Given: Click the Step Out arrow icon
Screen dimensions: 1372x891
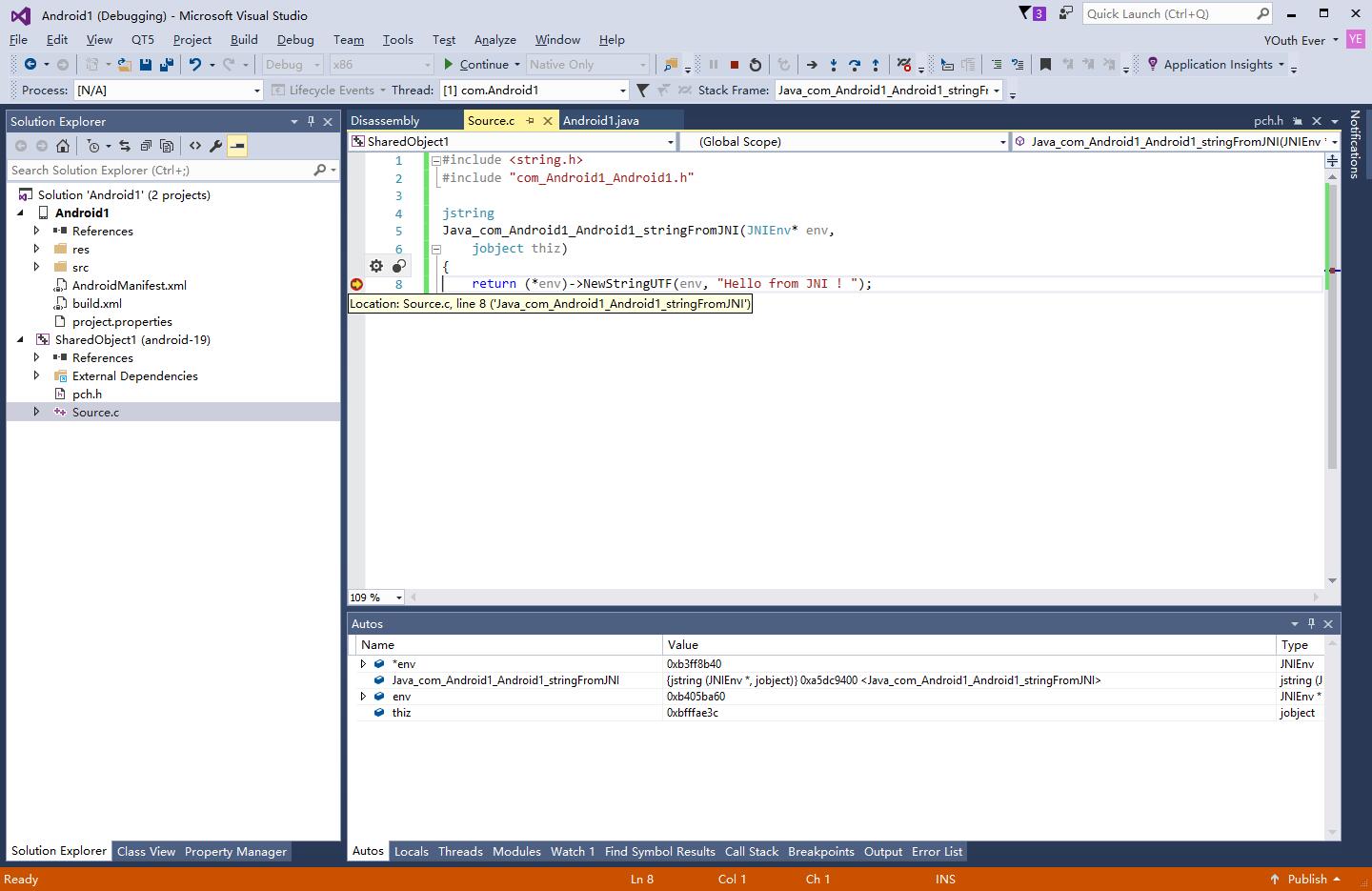Looking at the screenshot, I should coord(876,65).
